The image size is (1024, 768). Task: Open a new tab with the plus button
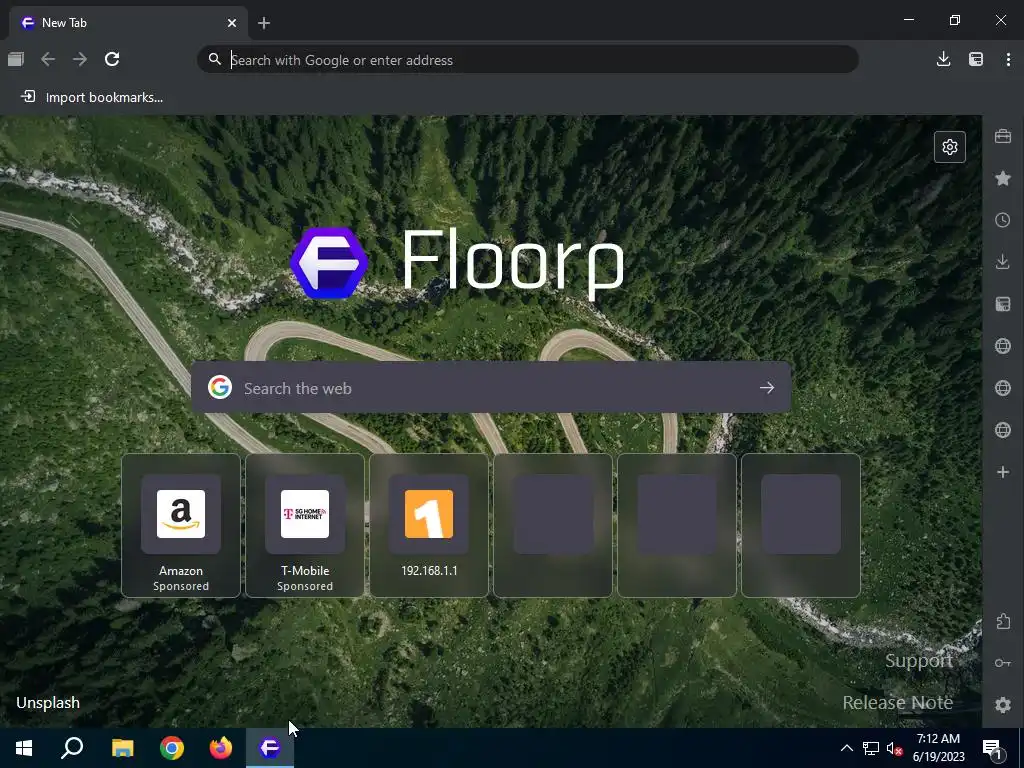264,23
